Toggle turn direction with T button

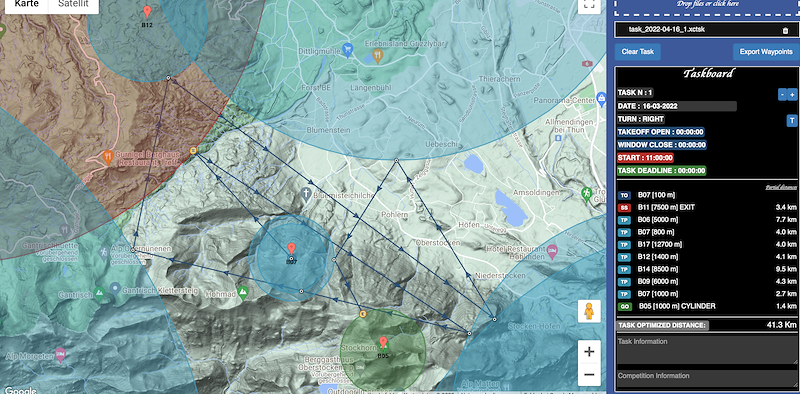791,120
